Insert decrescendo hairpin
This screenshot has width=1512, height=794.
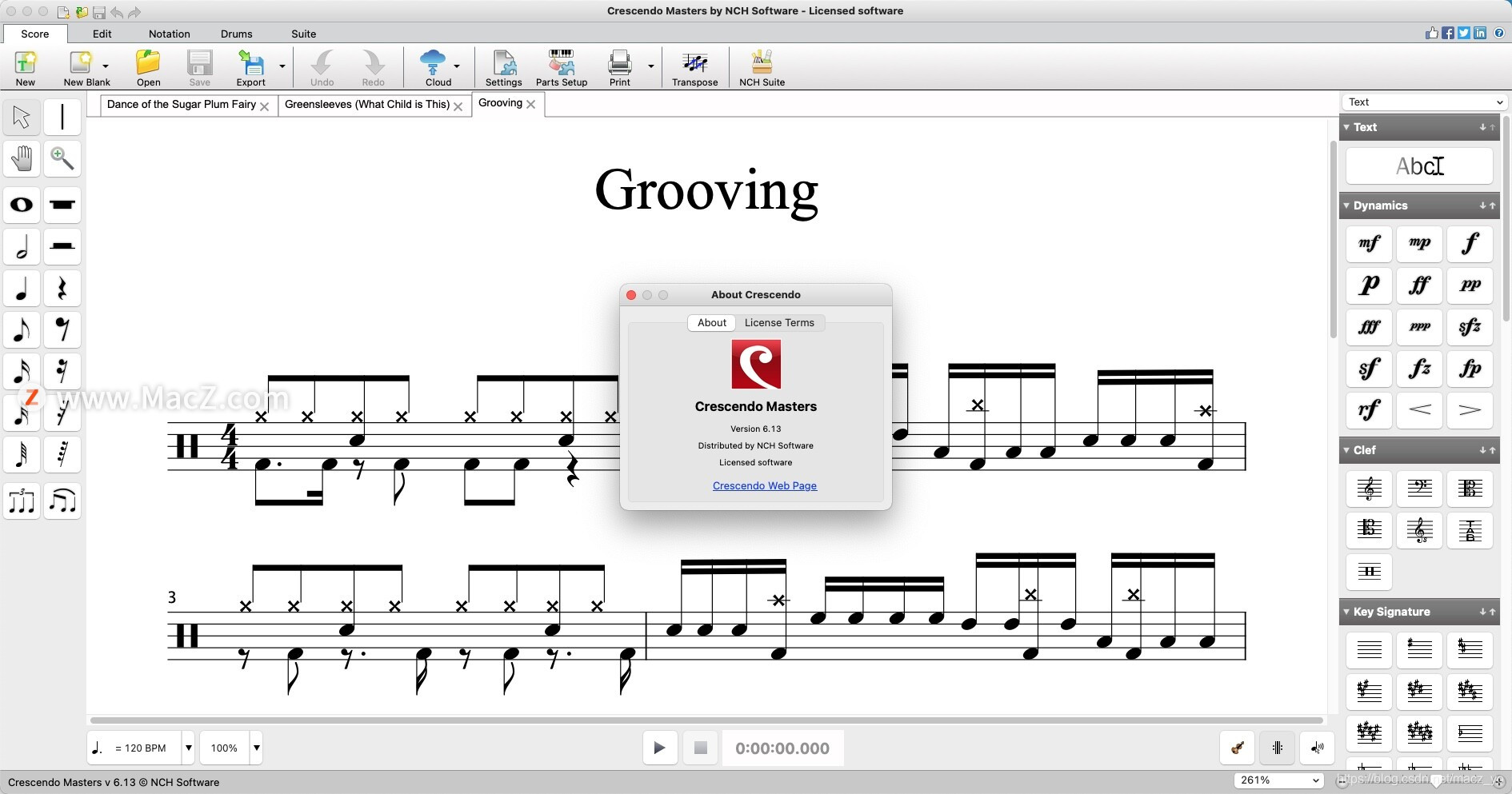coord(1470,410)
